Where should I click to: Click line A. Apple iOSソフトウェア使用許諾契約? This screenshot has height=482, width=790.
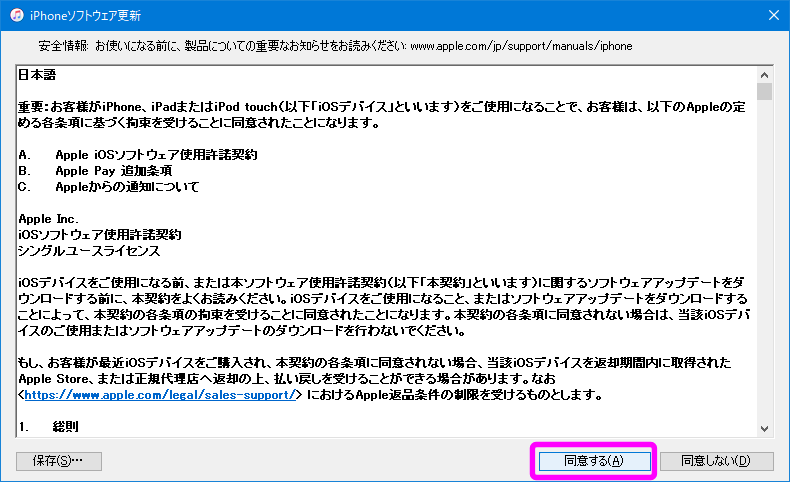coord(138,155)
